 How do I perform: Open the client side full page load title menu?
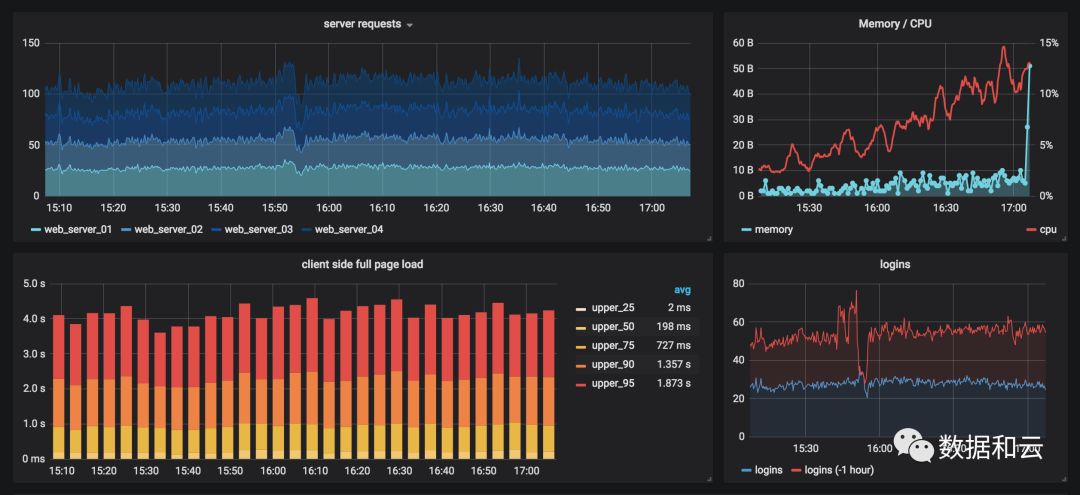362,264
